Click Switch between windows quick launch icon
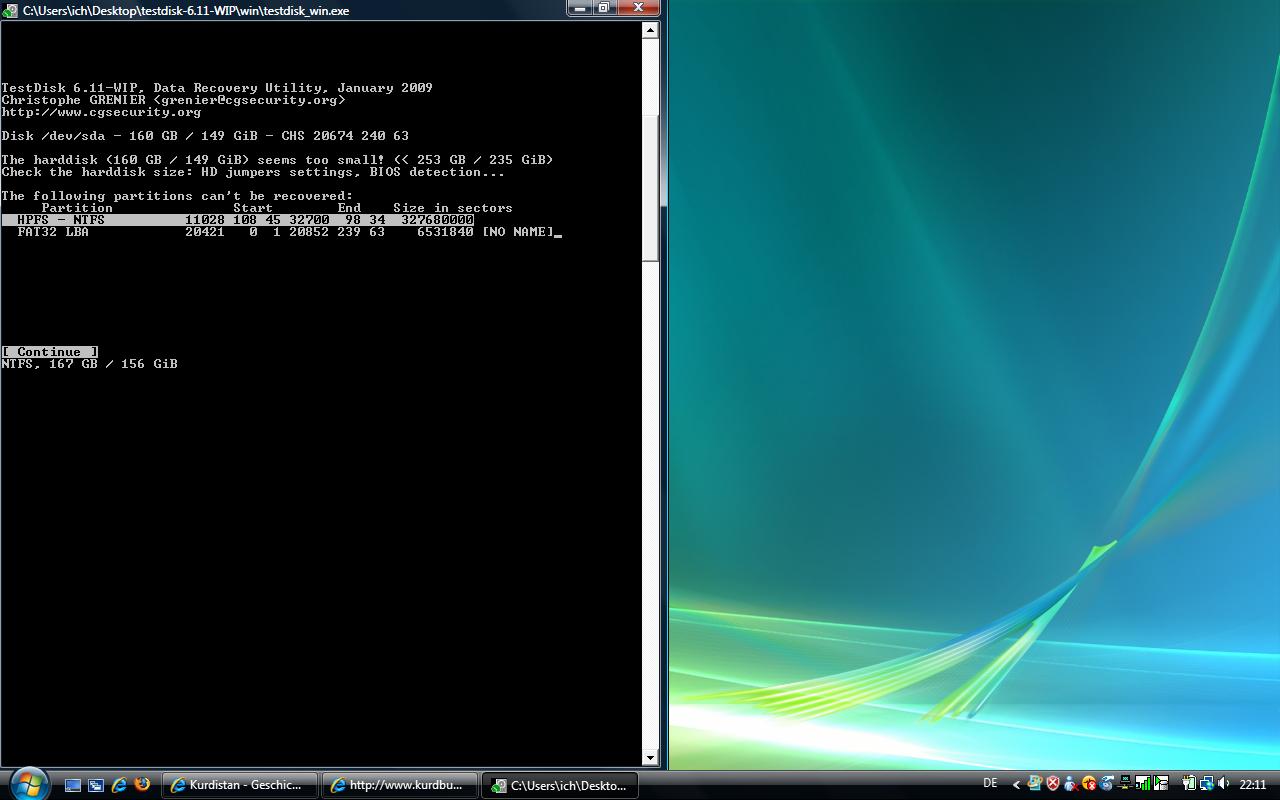The width and height of the screenshot is (1280, 800). tap(96, 785)
